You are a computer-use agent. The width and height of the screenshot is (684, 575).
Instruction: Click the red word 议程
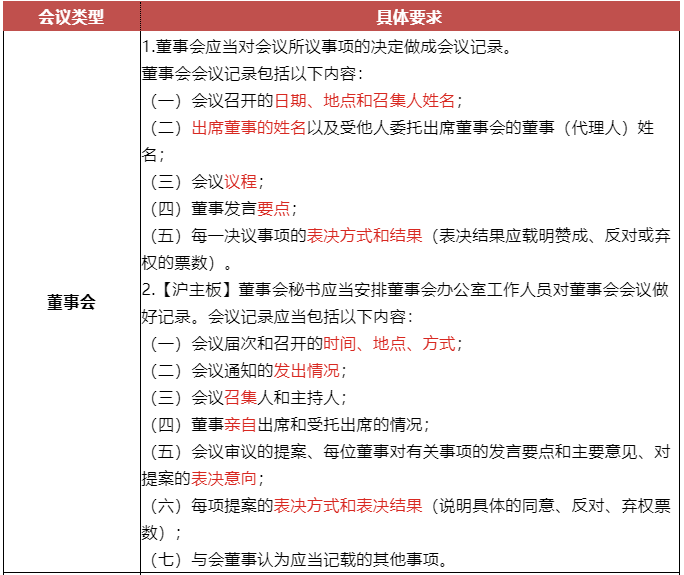point(240,181)
